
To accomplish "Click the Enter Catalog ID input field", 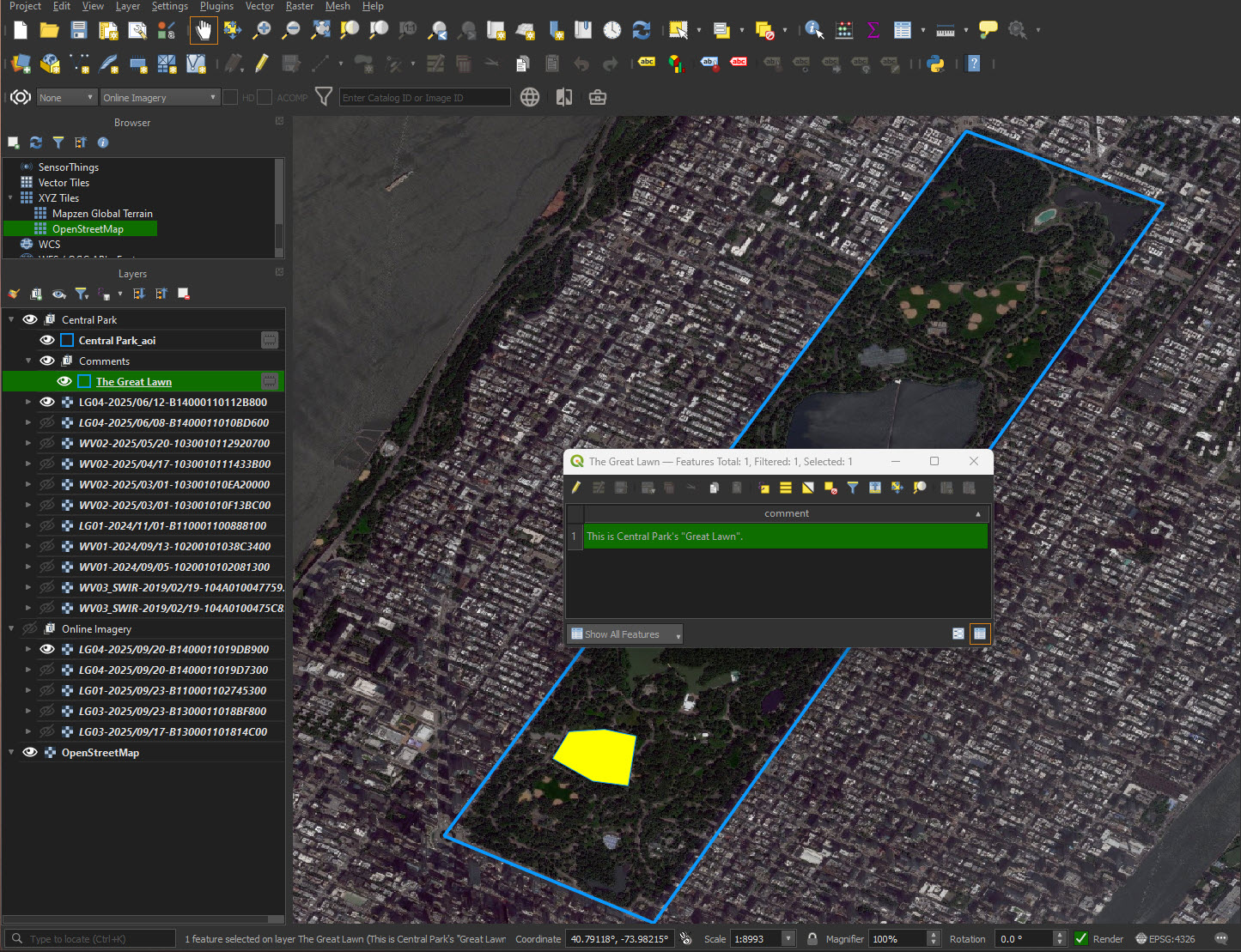I will [x=424, y=98].
